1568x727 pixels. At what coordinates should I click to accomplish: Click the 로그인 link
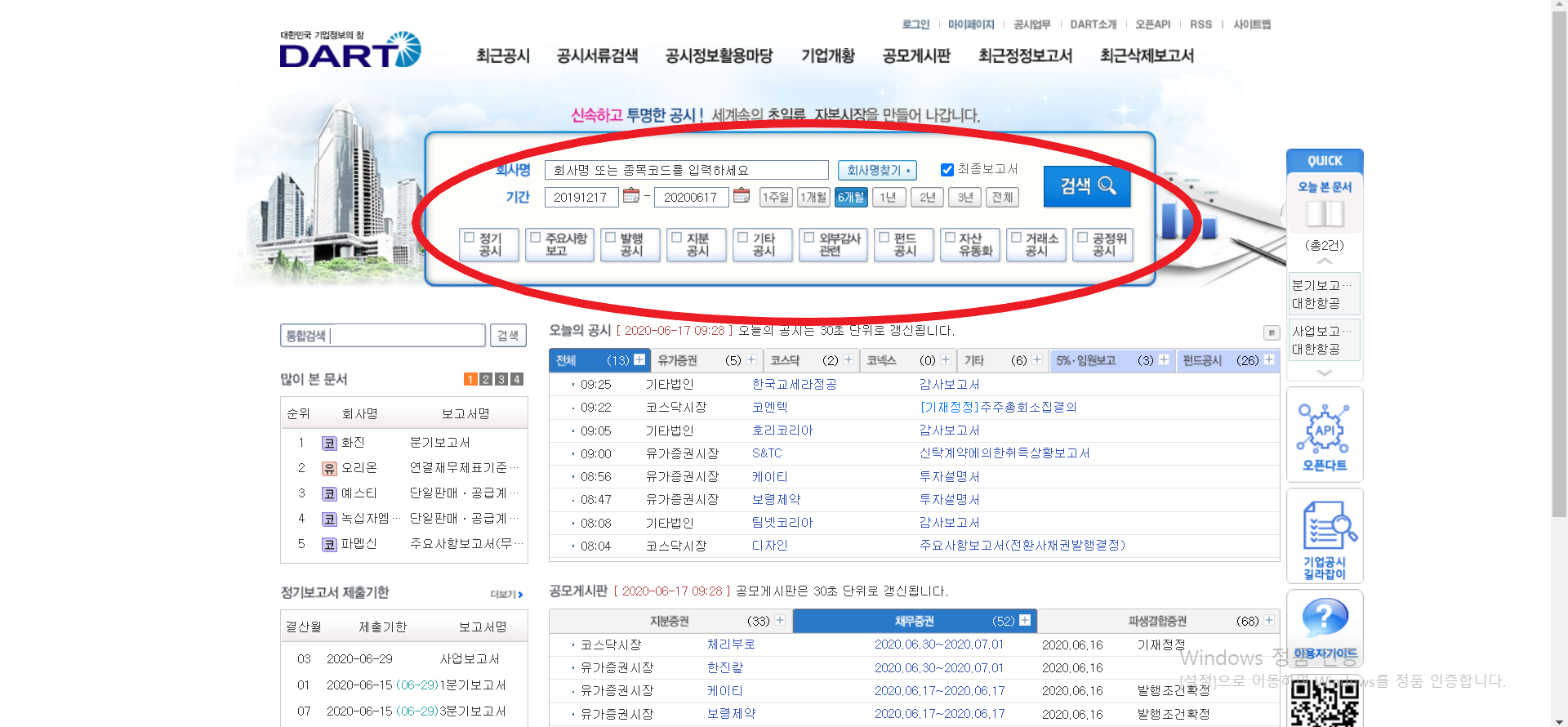click(x=915, y=25)
